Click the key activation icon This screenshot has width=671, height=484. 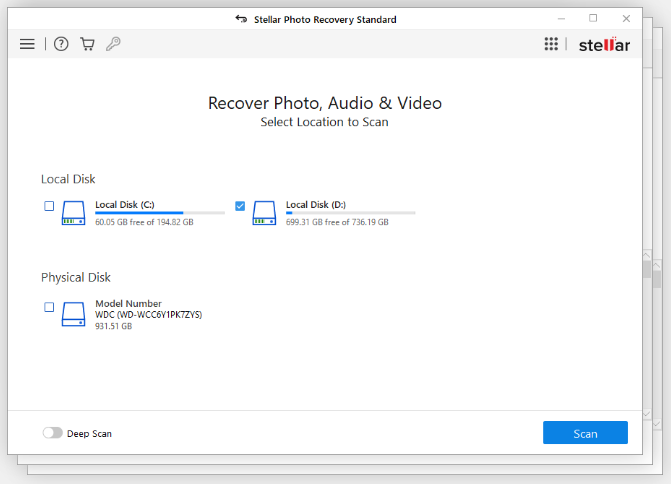[113, 44]
